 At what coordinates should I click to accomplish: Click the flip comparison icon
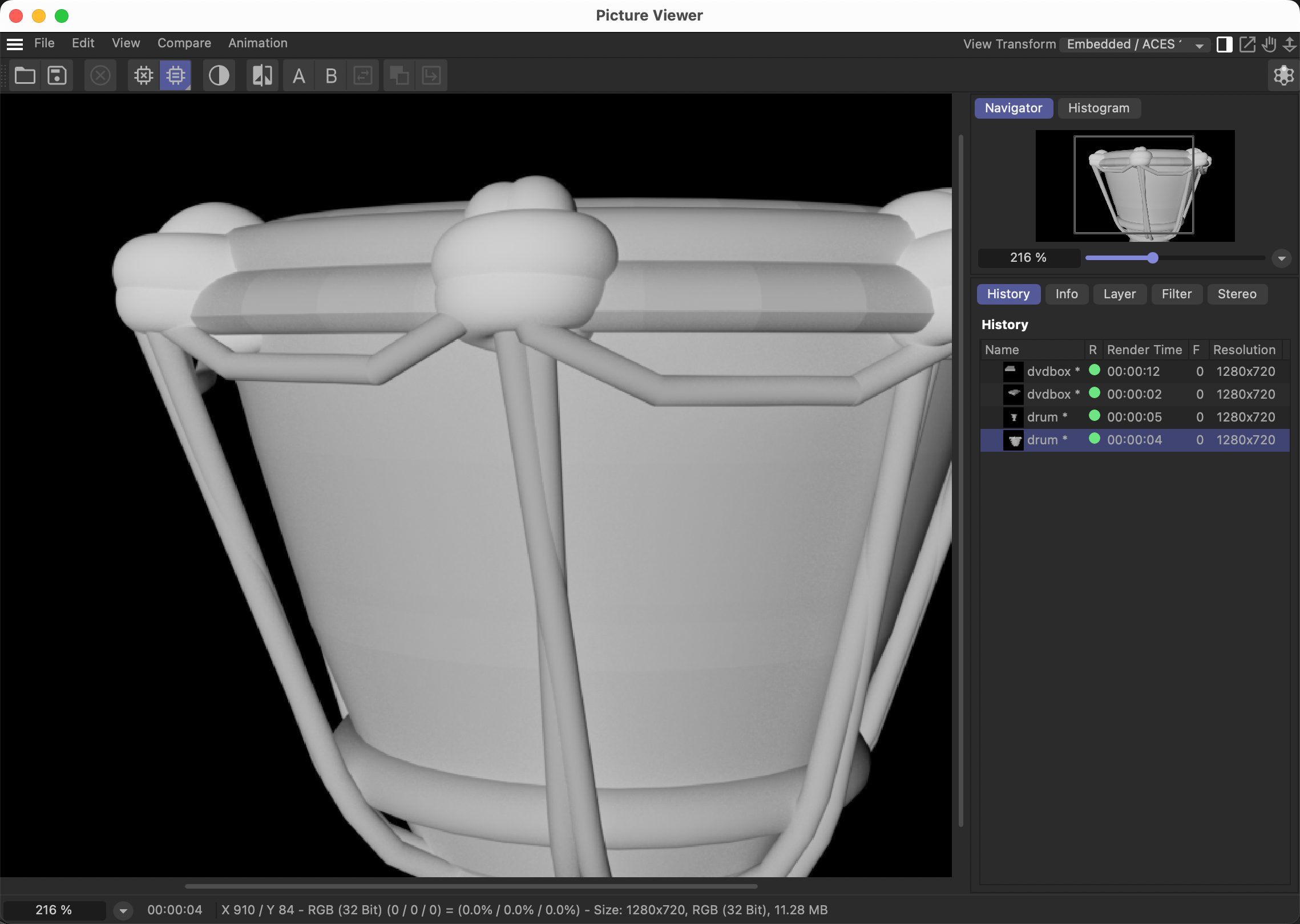261,75
